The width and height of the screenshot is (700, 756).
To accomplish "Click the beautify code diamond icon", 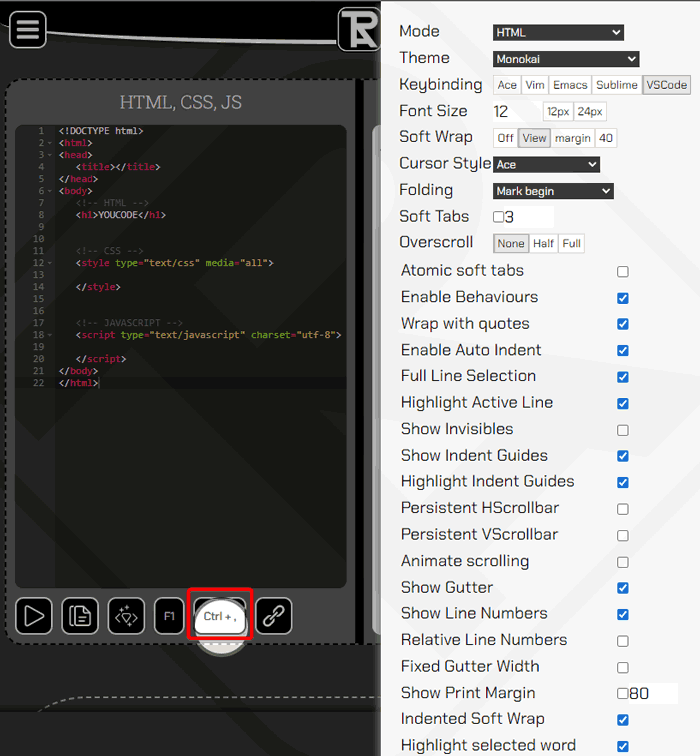I will click(126, 616).
